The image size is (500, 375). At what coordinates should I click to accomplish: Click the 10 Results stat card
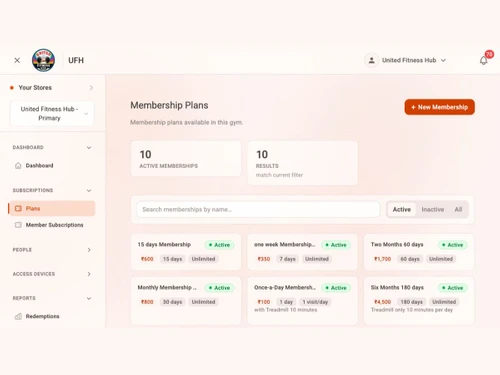click(303, 163)
